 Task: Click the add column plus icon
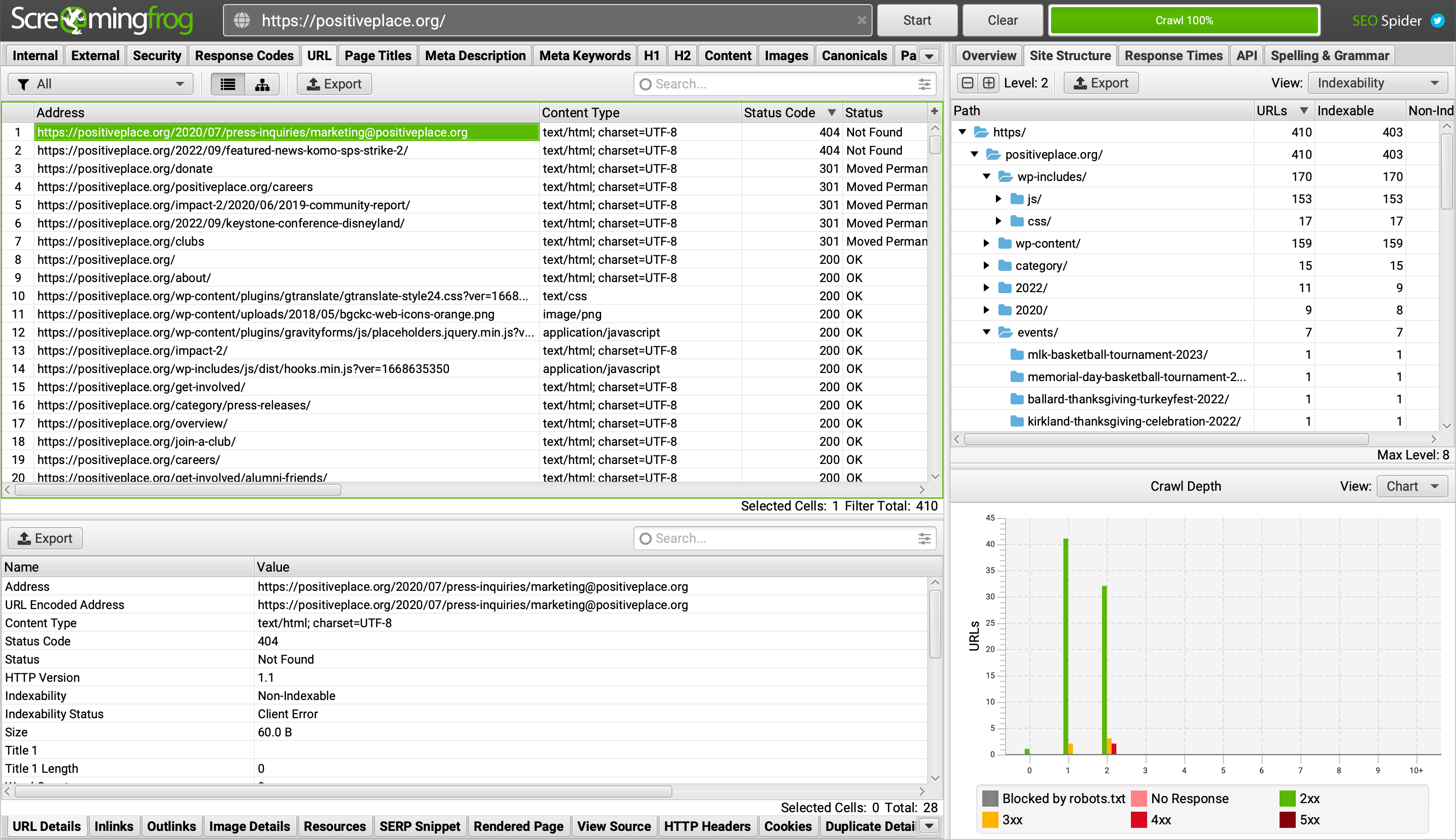[x=933, y=111]
